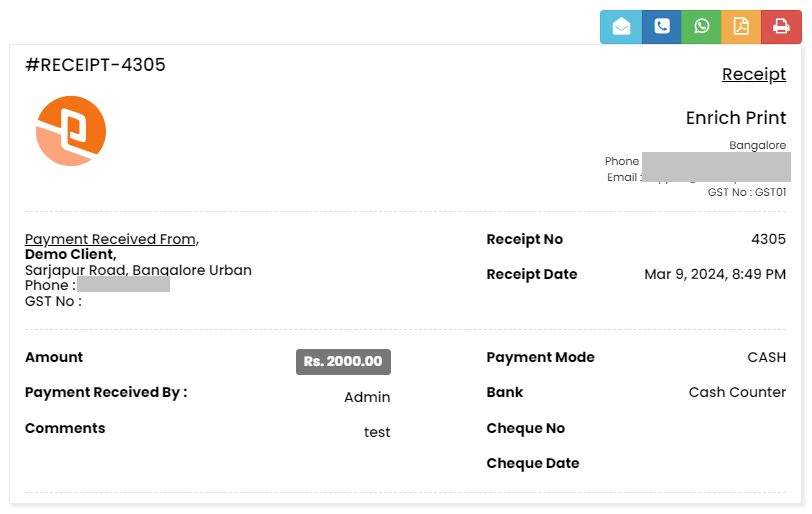This screenshot has height=514, width=812.
Task: Click the CASH payment mode value
Action: pos(766,357)
